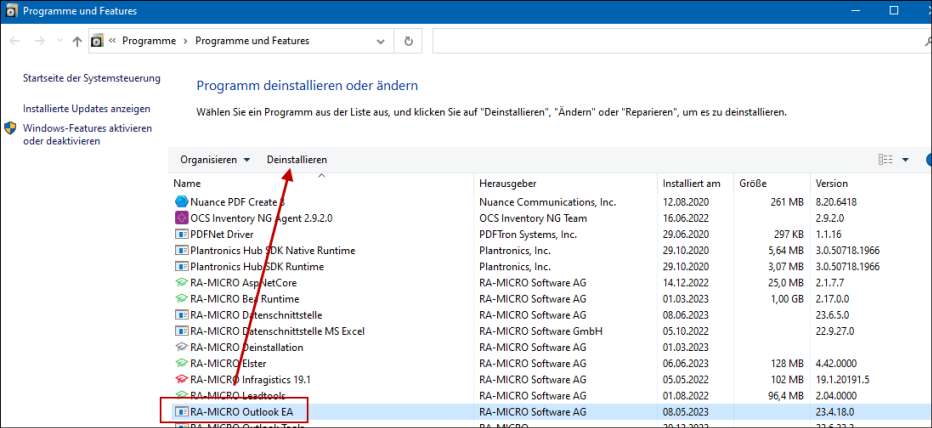Click the OCS Inventory NG Agent icon
This screenshot has height=428, width=932.
(181, 218)
